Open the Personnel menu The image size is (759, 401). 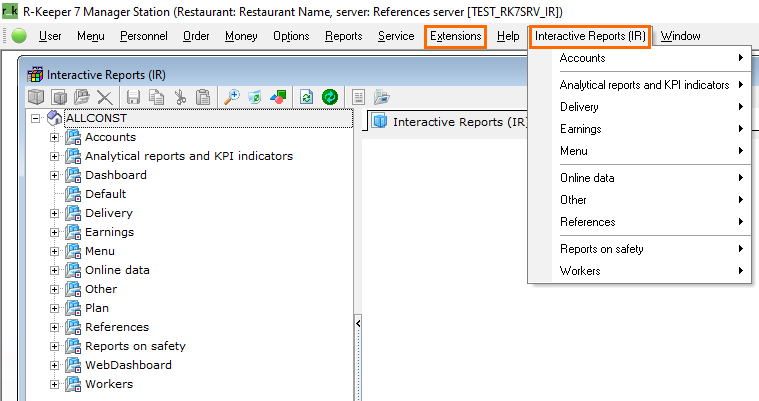click(144, 36)
